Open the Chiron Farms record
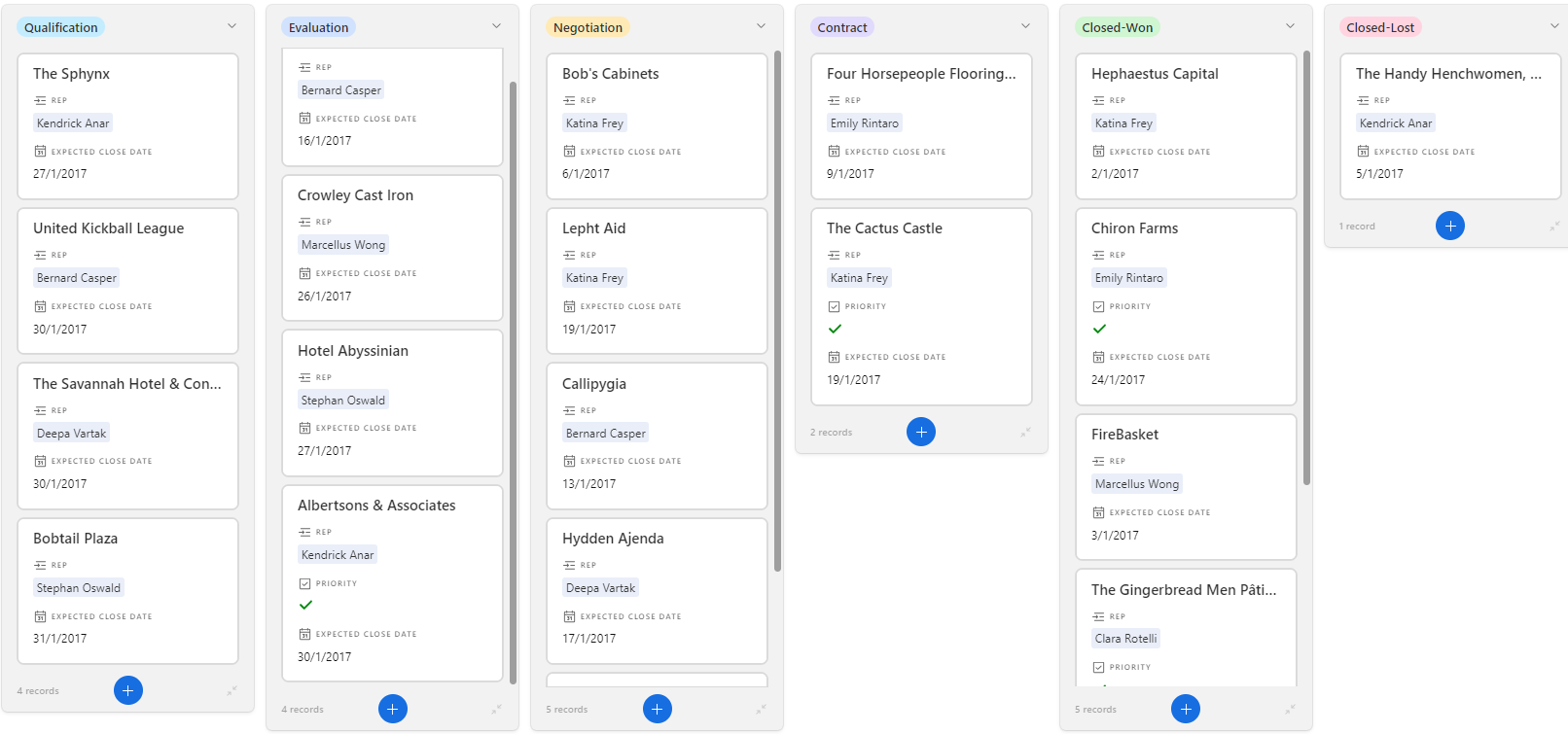This screenshot has width=1568, height=734. (x=1186, y=306)
